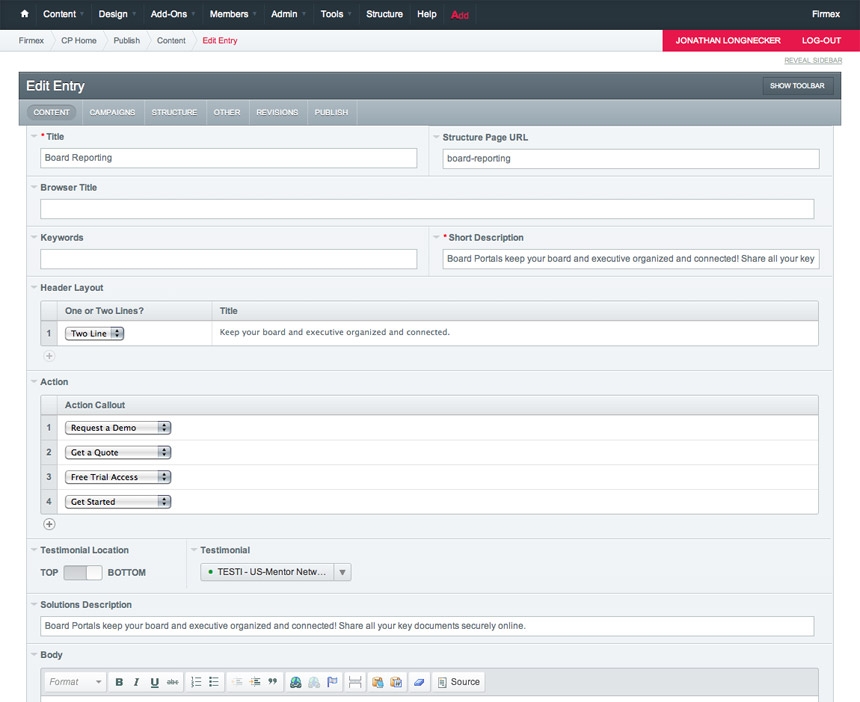Insert a link using the globe icon
The width and height of the screenshot is (860, 702).
(296, 682)
